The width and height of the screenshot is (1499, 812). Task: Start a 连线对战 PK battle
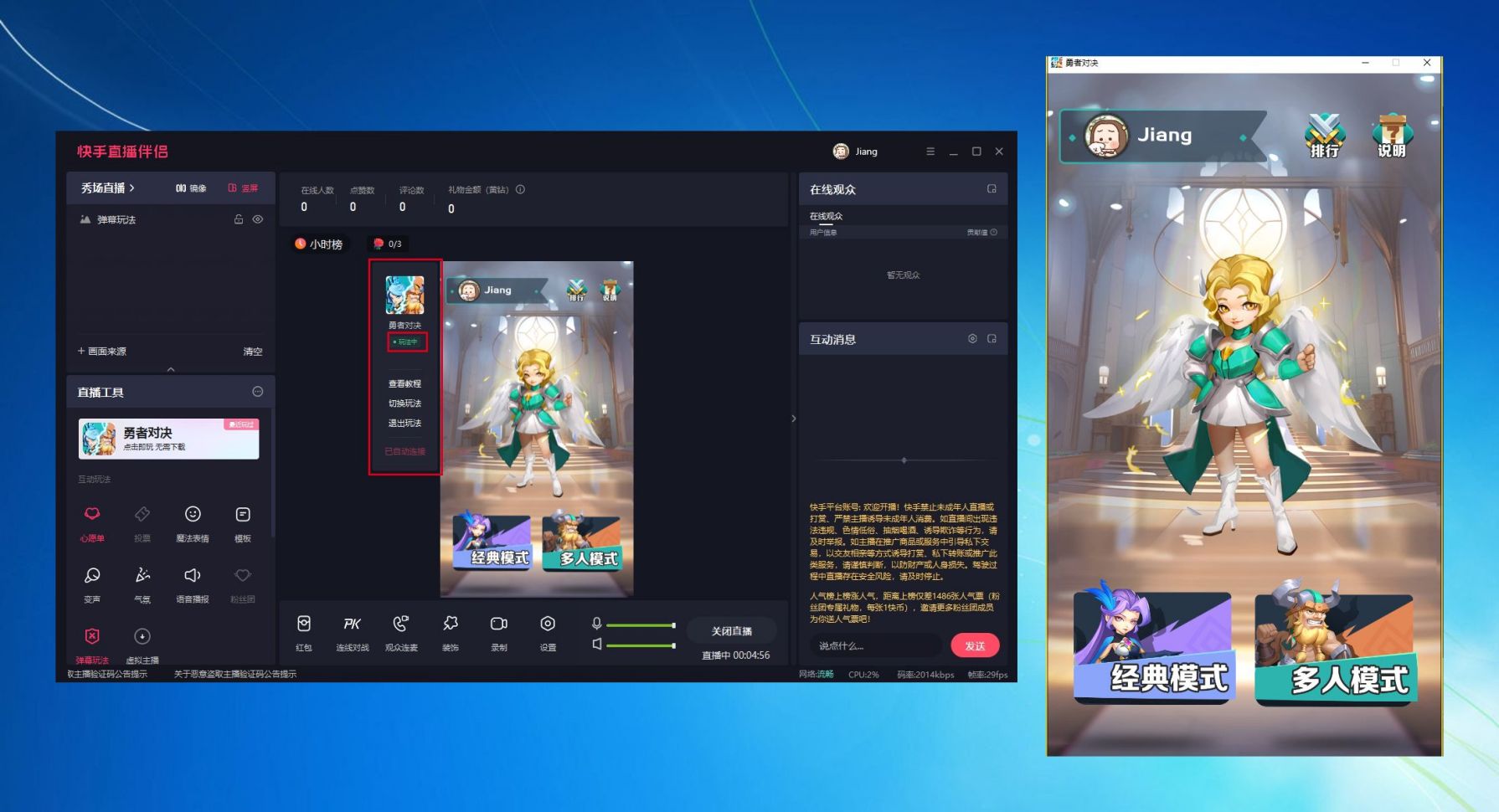point(353,632)
